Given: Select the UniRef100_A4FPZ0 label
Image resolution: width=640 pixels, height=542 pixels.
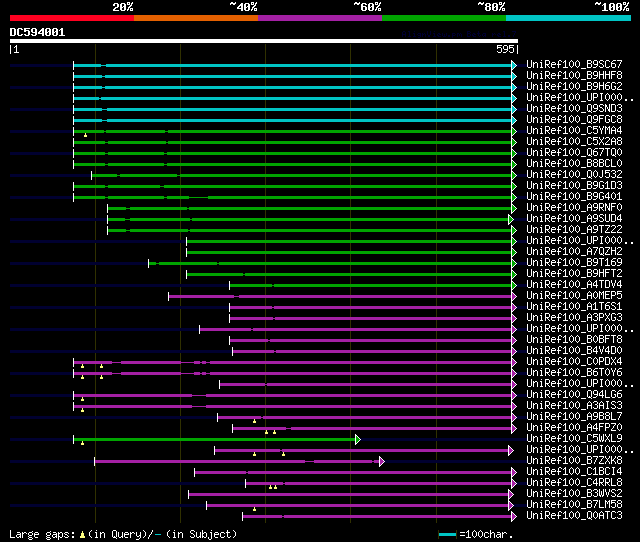Looking at the screenshot, I should point(574,428).
